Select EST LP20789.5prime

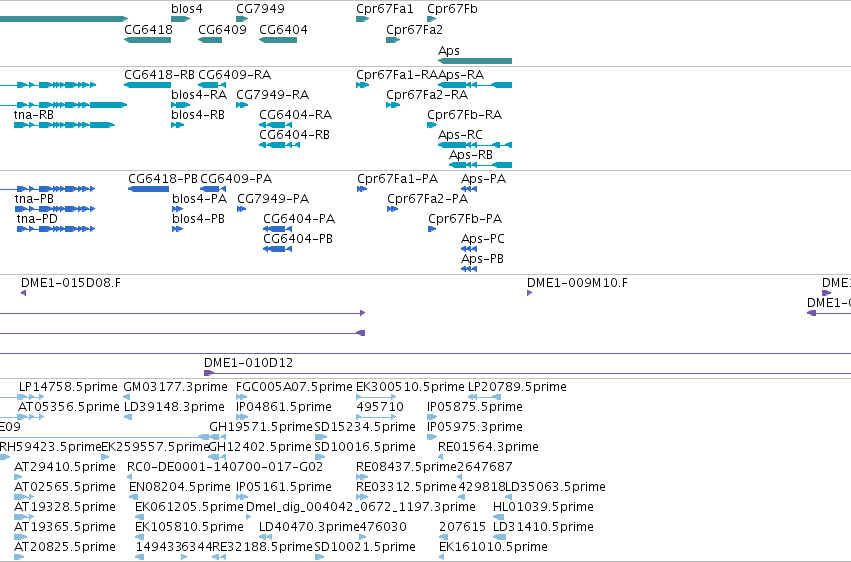point(517,387)
